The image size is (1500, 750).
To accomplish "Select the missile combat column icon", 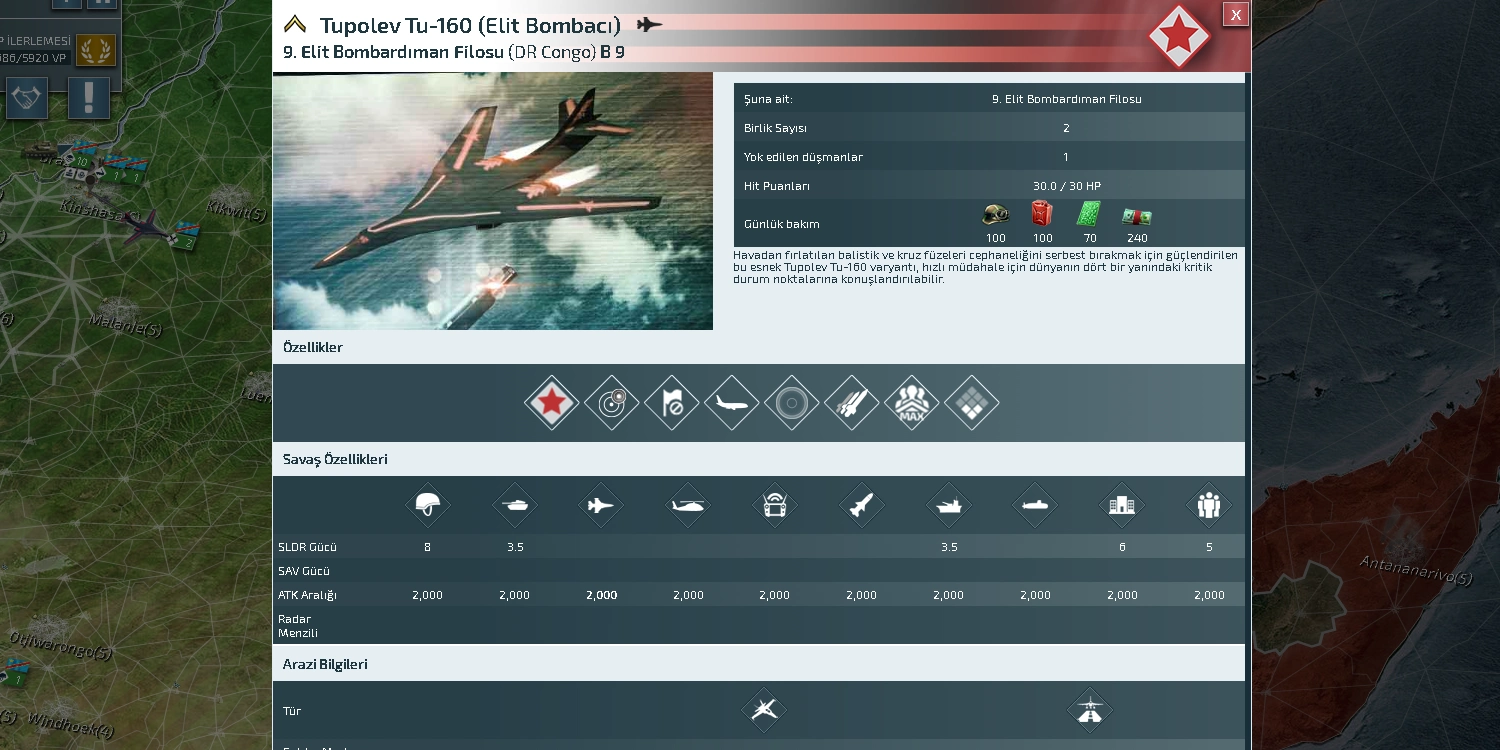I will [x=862, y=506].
